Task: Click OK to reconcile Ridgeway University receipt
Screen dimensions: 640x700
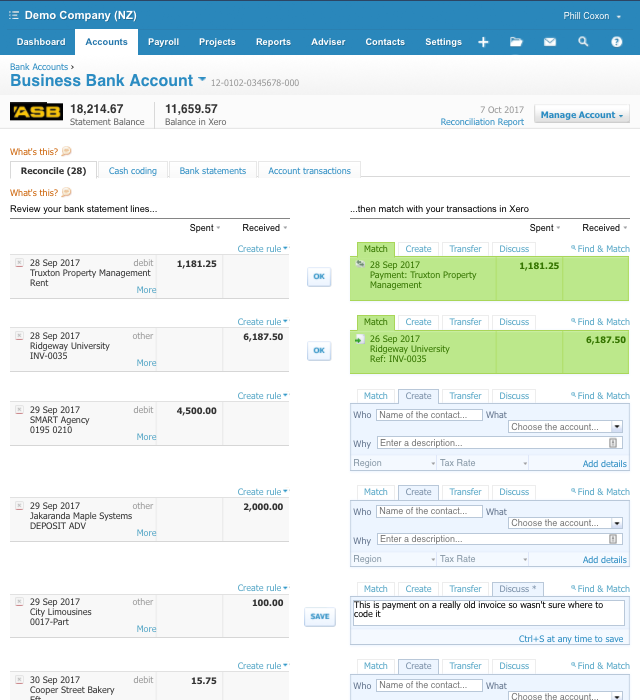Action: point(319,350)
